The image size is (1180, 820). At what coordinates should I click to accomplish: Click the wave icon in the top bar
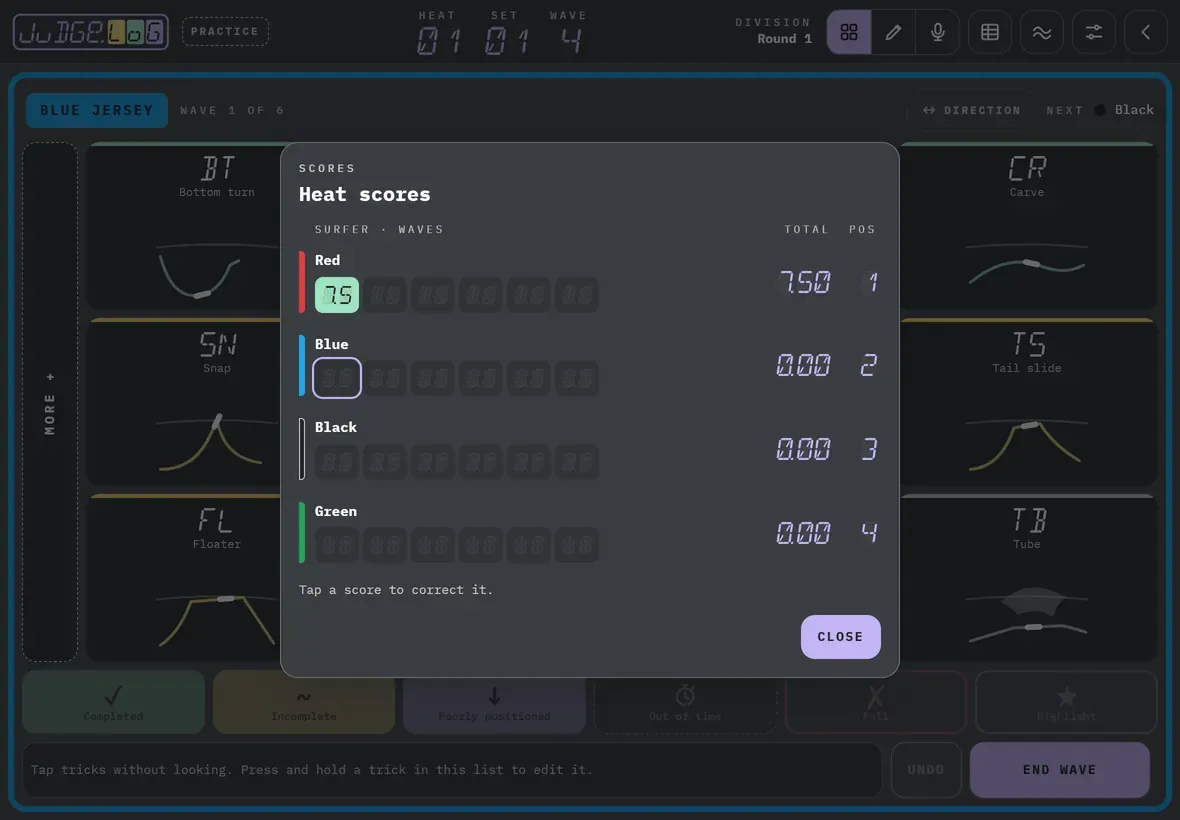(1042, 32)
